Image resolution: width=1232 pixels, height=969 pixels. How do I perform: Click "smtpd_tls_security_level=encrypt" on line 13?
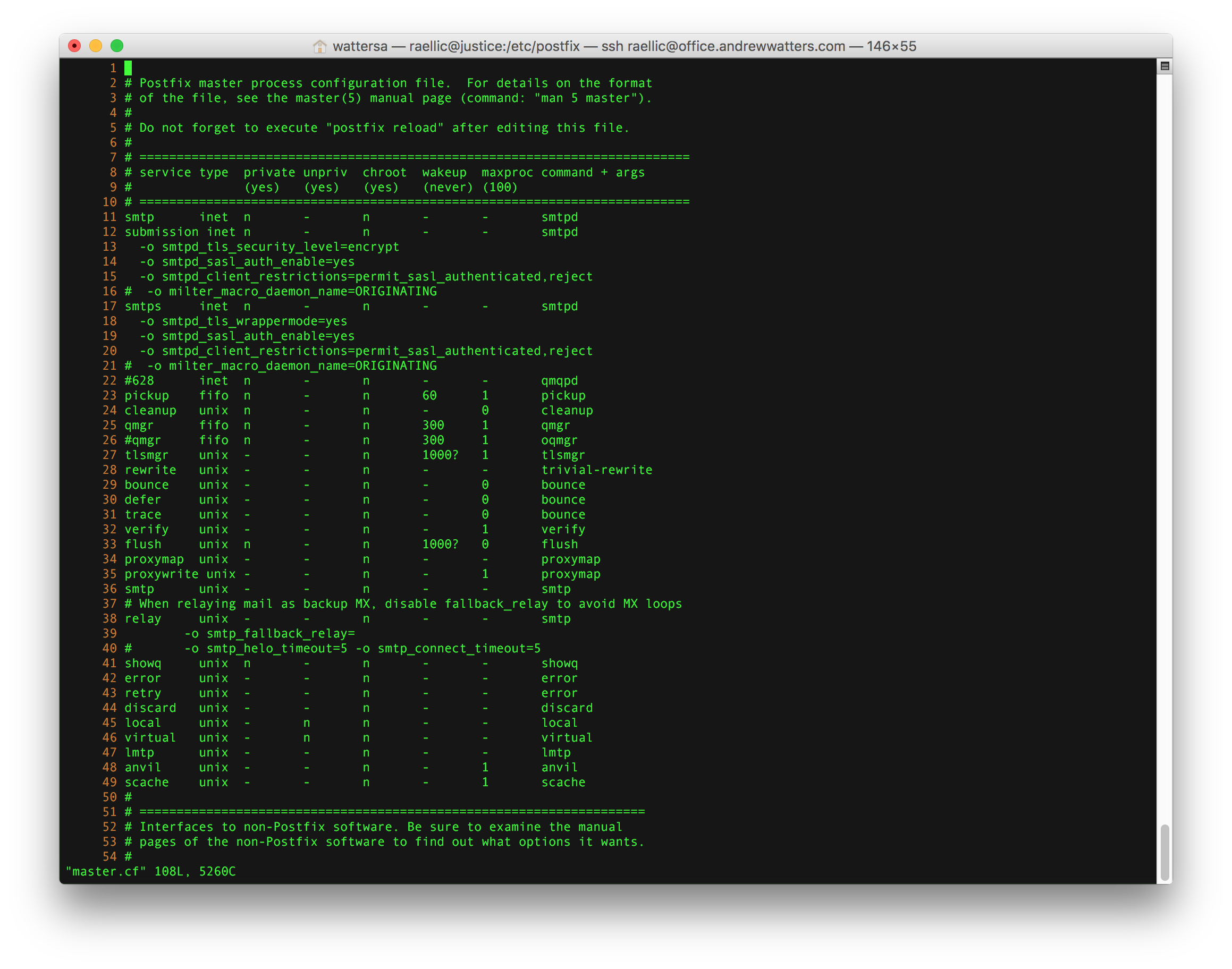click(x=280, y=247)
